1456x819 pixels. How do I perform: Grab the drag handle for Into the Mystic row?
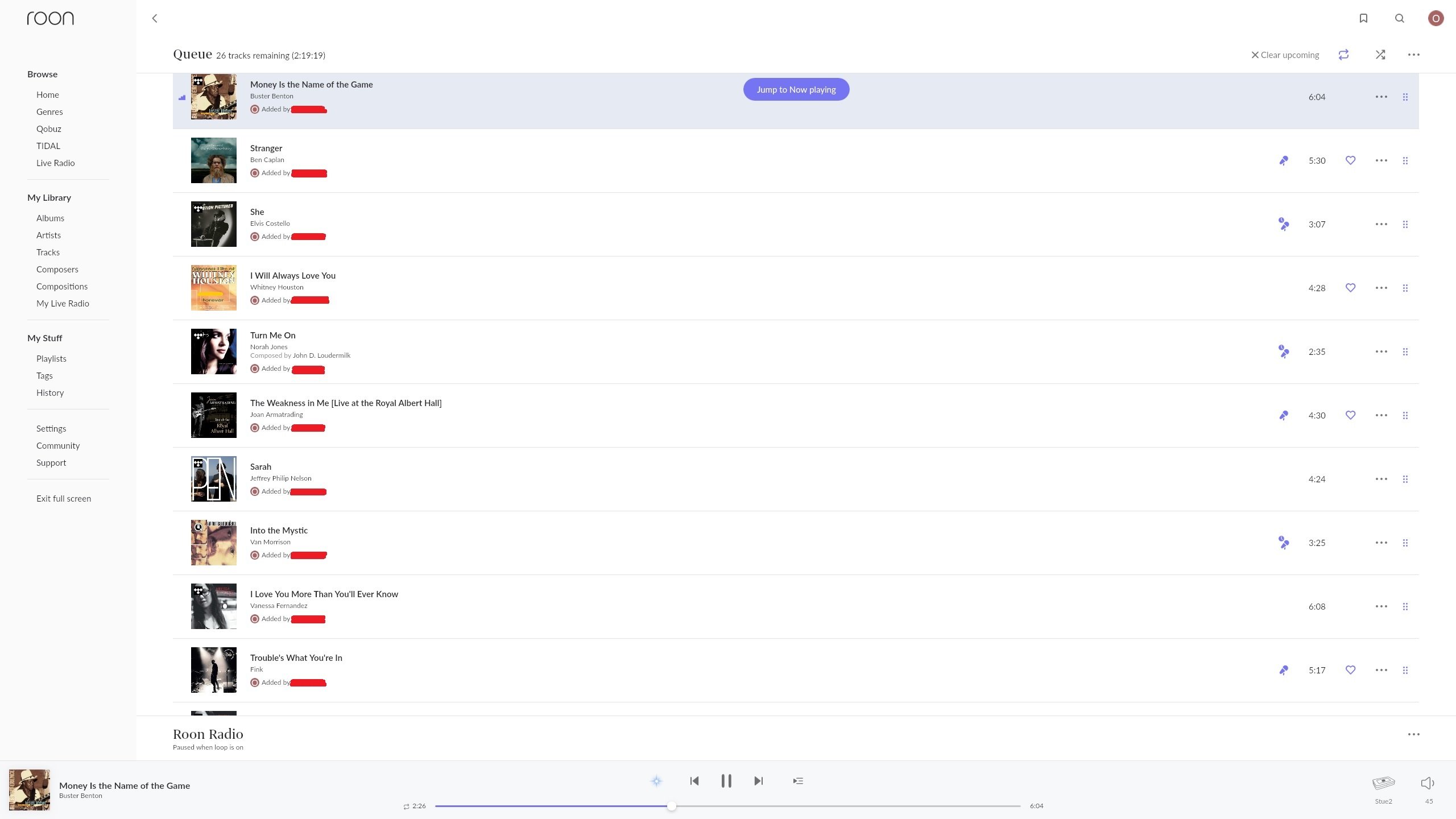coord(1405,543)
